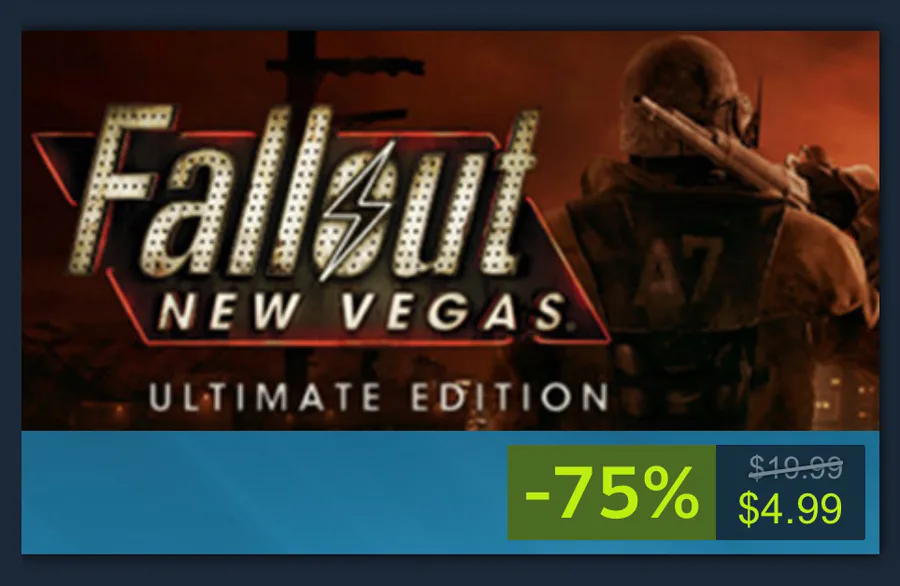Screen dimensions: 900x586
Task: Click the 'NEW VEGAS' title text
Action: (360, 313)
